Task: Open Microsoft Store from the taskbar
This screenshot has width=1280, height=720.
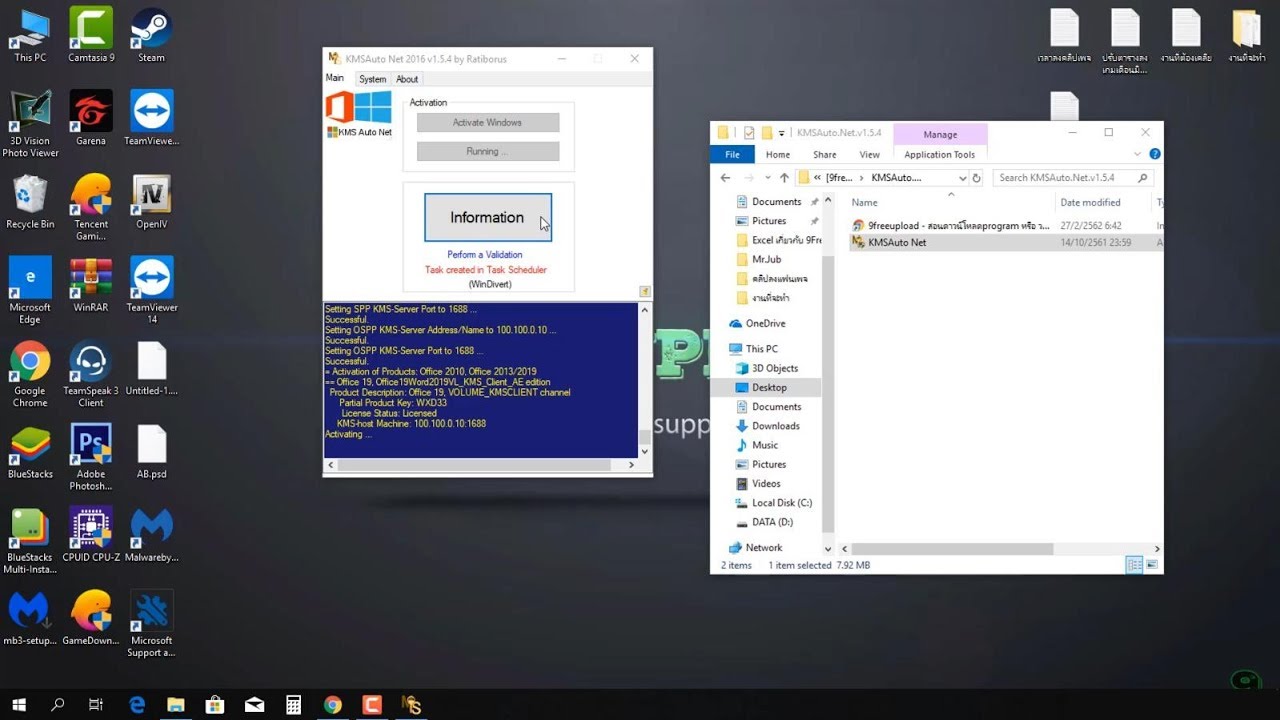Action: pyautogui.click(x=215, y=705)
